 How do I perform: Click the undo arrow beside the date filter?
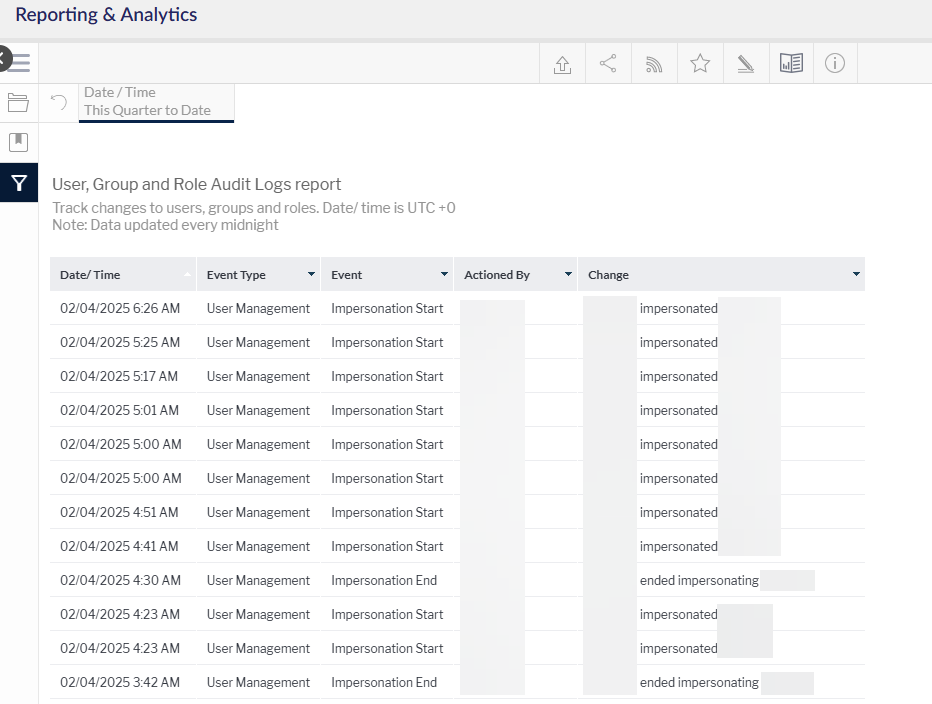click(x=59, y=102)
